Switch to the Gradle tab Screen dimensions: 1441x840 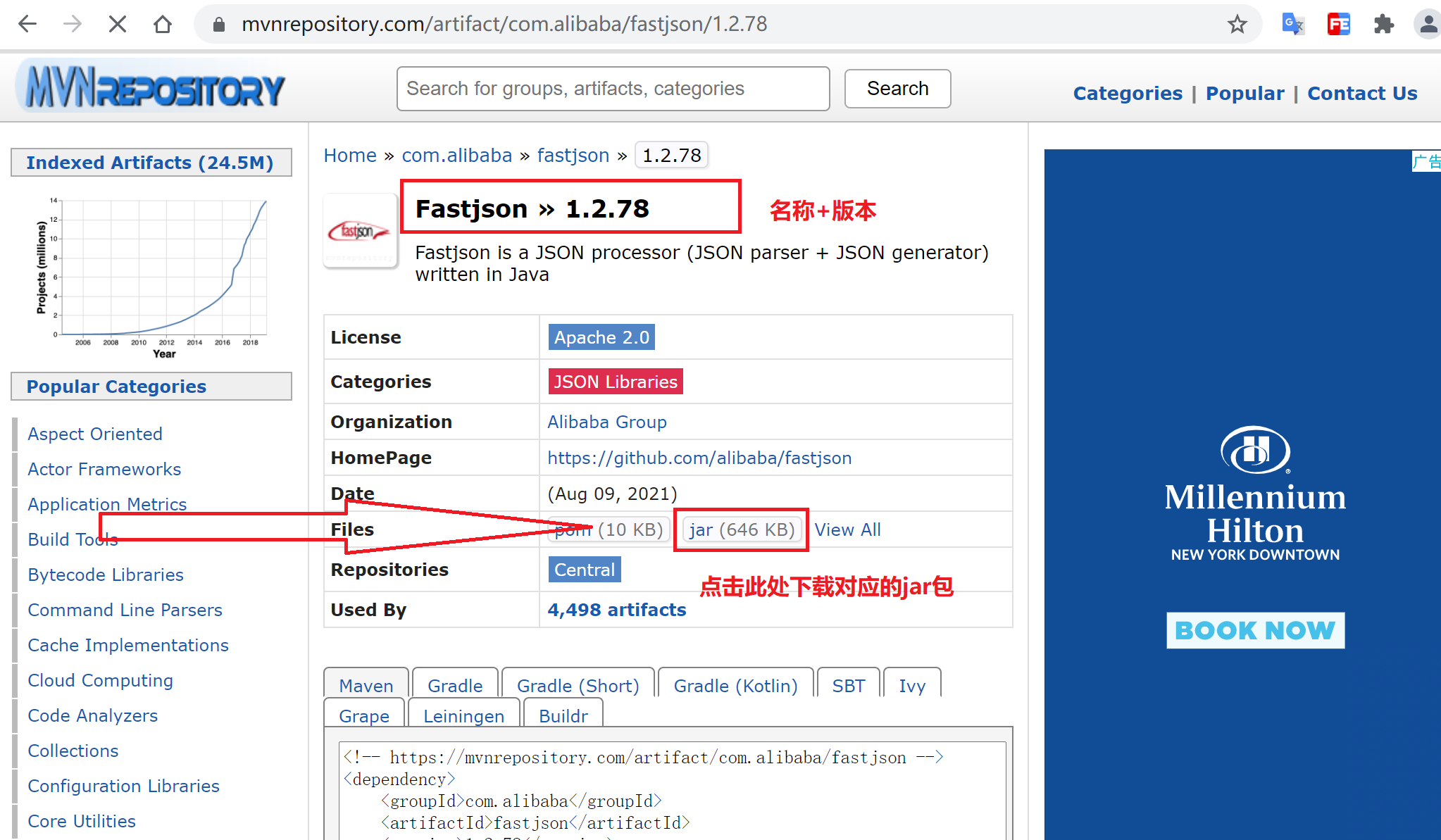(x=454, y=684)
